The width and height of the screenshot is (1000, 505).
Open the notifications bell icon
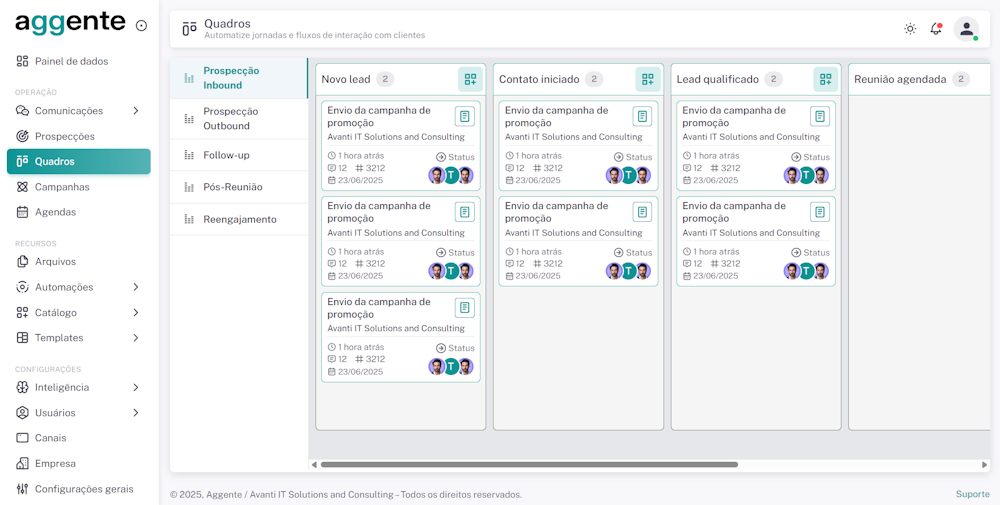click(x=936, y=29)
